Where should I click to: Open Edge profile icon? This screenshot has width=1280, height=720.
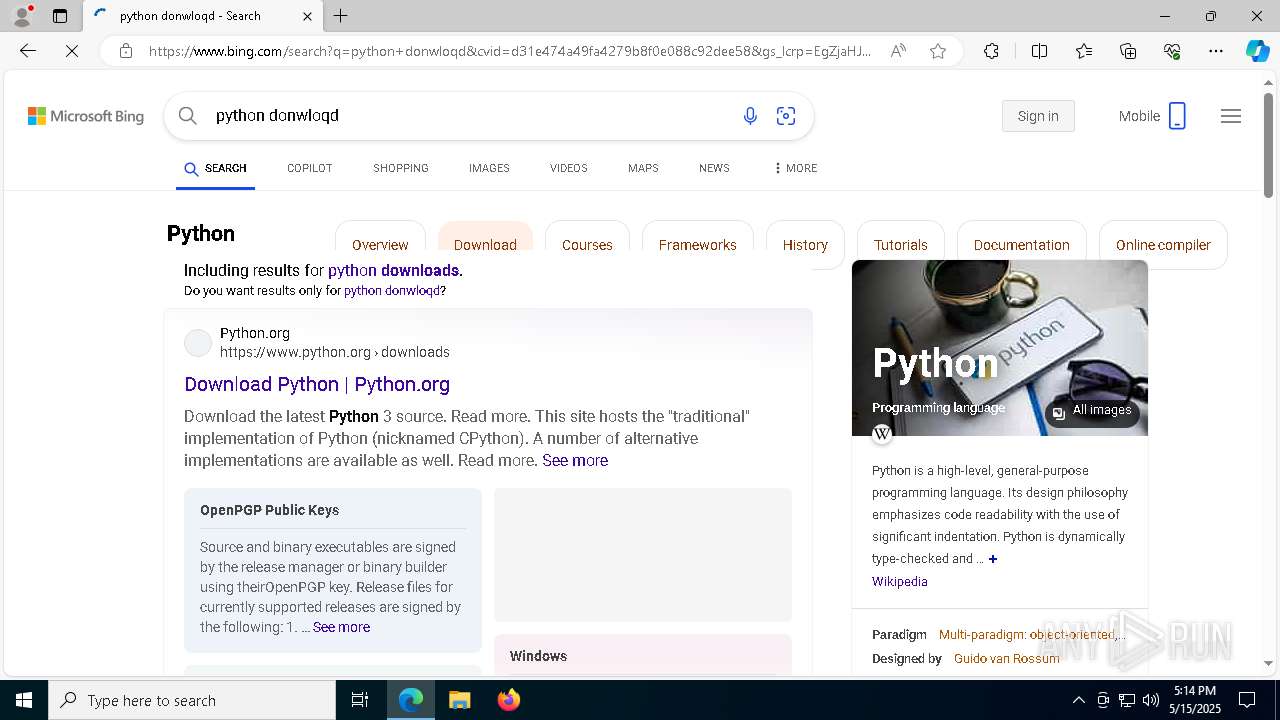22,16
